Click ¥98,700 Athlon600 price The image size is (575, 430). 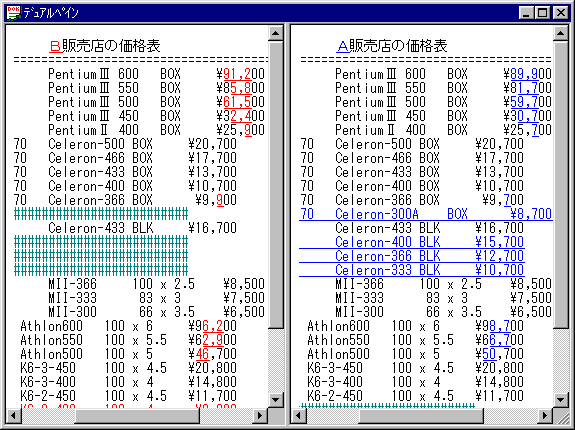499,326
